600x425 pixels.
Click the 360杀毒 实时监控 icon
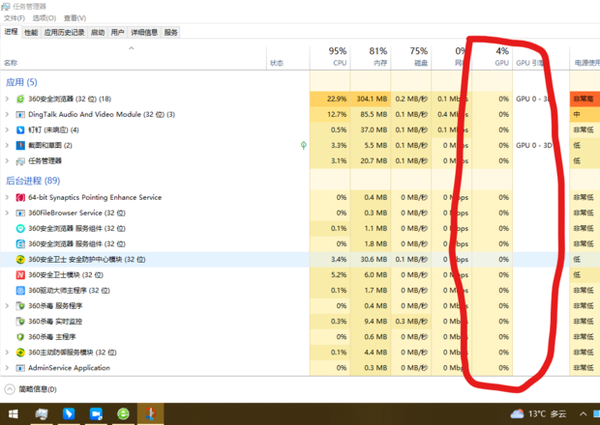(x=20, y=321)
